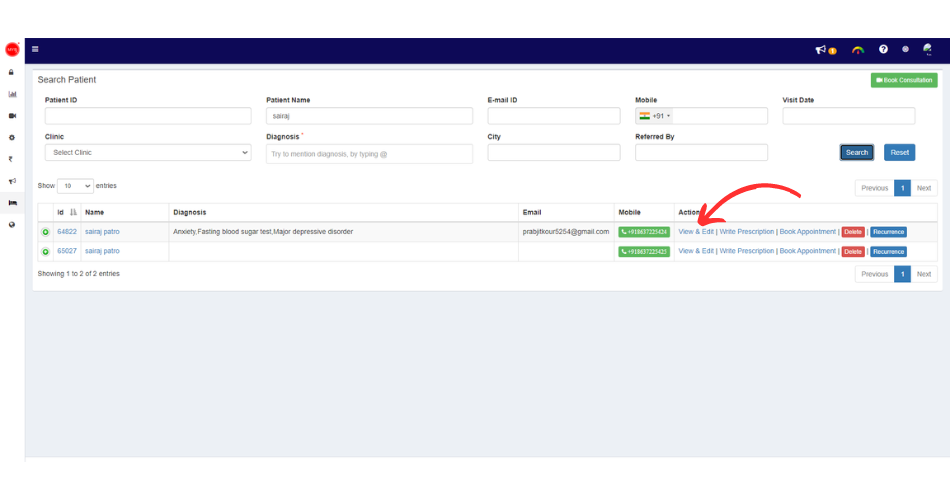Click the green Book Consultation button
This screenshot has width=950, height=500.
(x=904, y=80)
